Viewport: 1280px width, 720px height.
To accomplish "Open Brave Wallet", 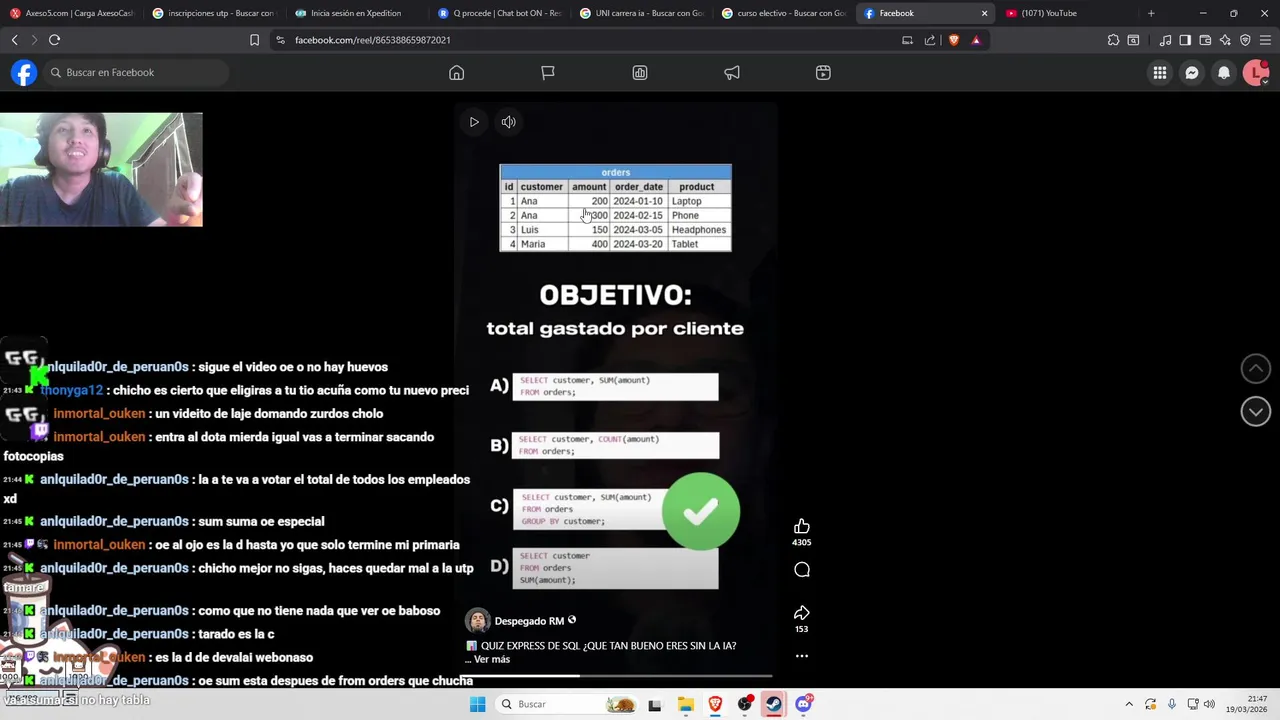I will tap(1205, 40).
